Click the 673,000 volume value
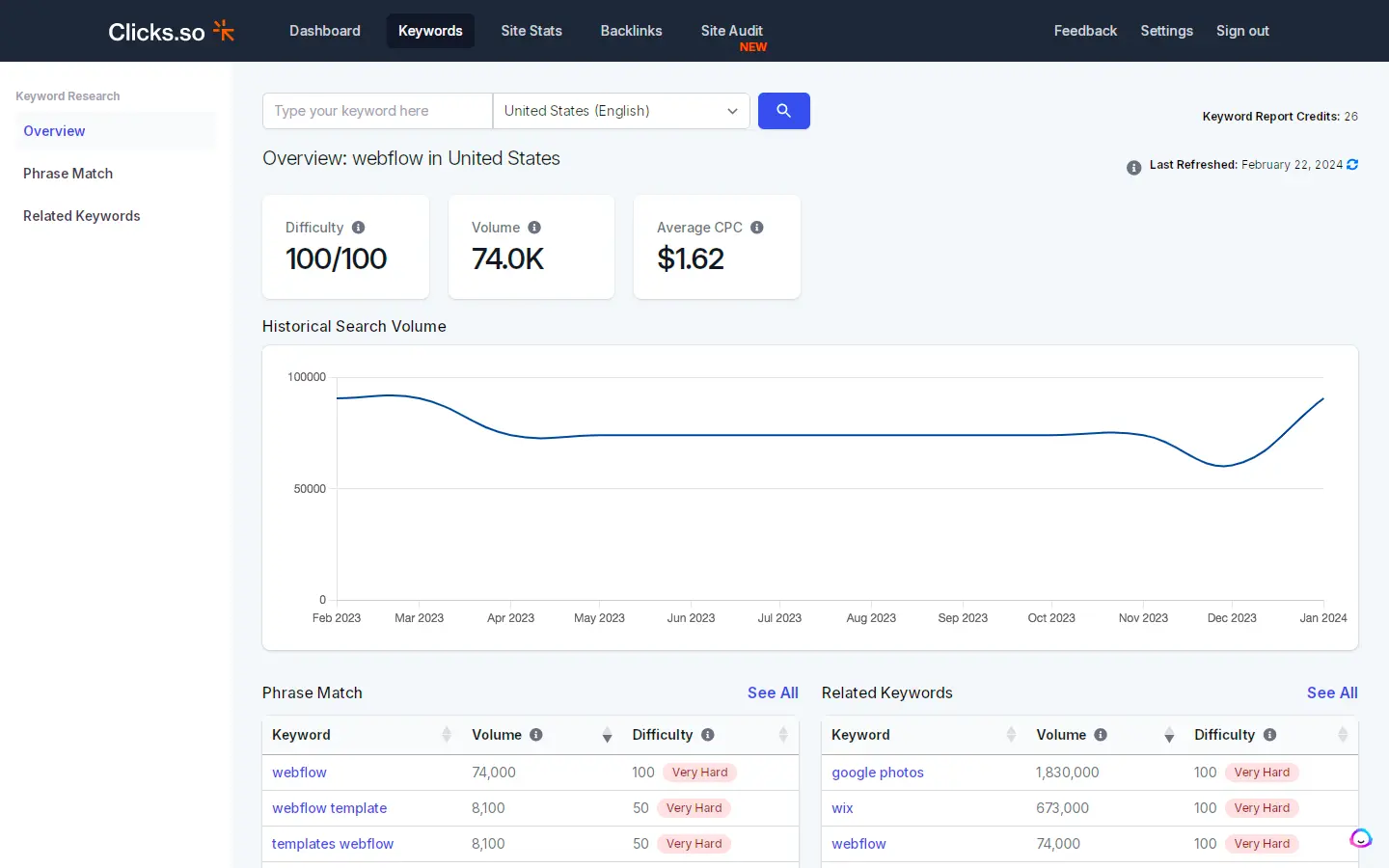 tap(1062, 808)
